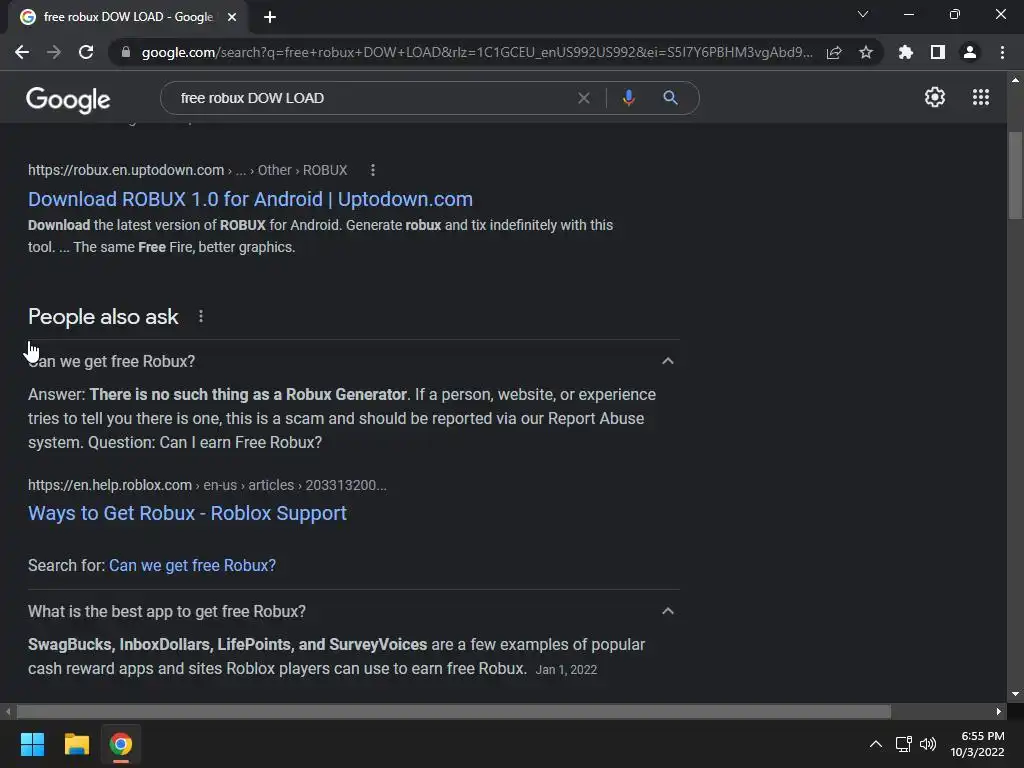This screenshot has width=1024, height=768.
Task: Open People also ask options menu
Action: pos(200,317)
